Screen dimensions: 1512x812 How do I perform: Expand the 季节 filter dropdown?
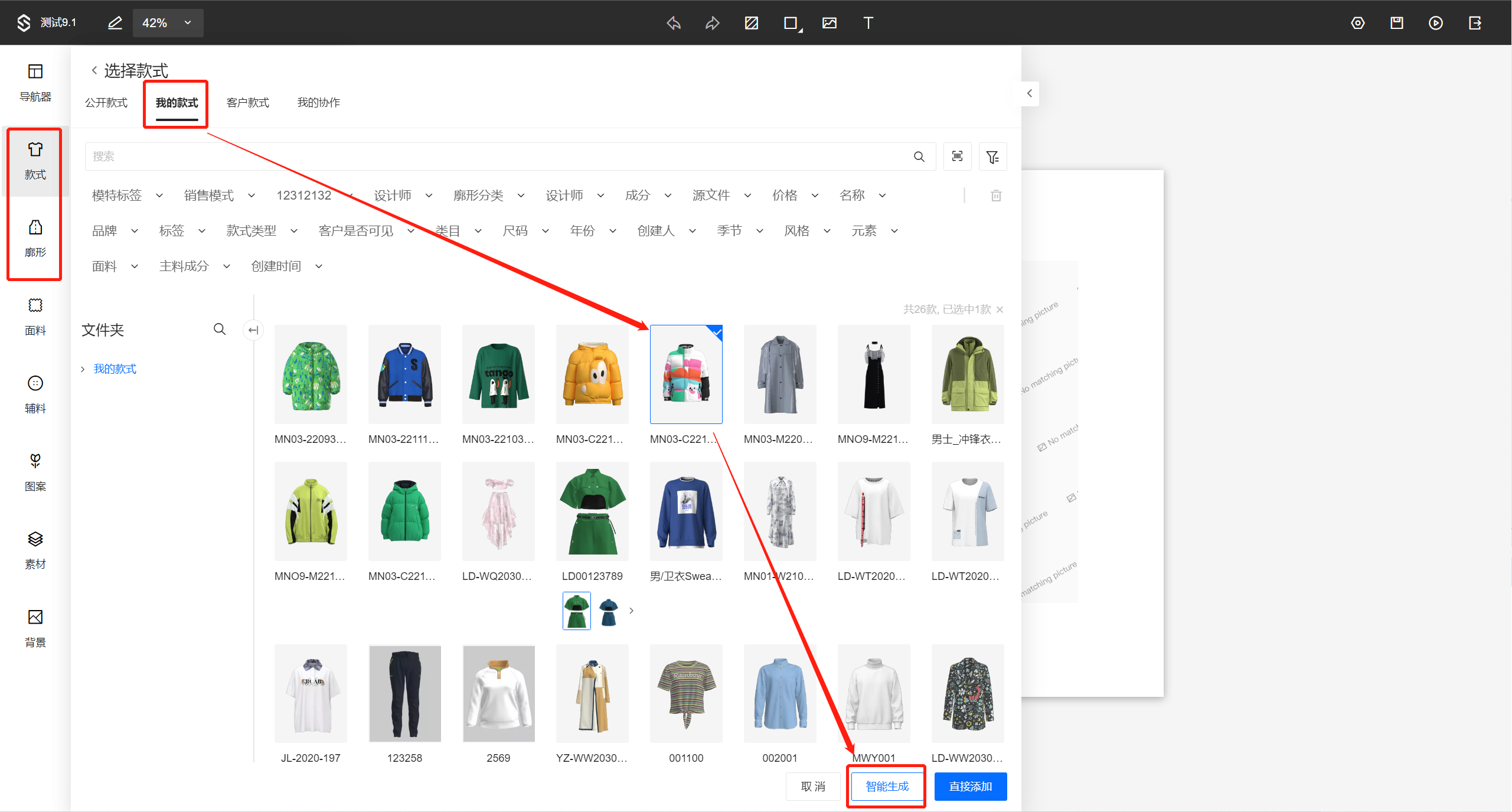[x=740, y=231]
